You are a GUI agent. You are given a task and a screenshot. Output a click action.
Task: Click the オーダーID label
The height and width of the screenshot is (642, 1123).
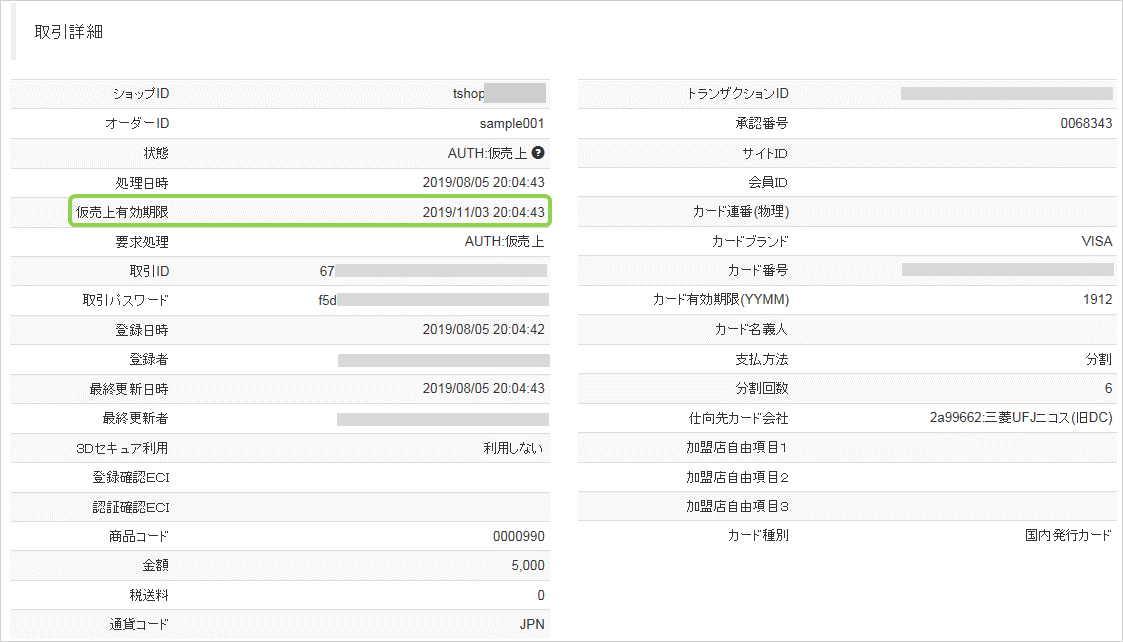coord(138,123)
